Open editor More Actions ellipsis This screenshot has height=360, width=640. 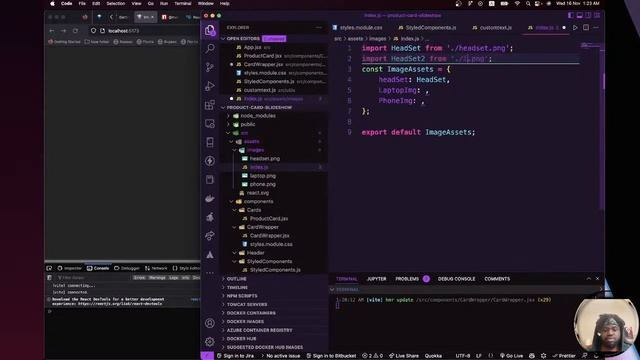point(596,28)
